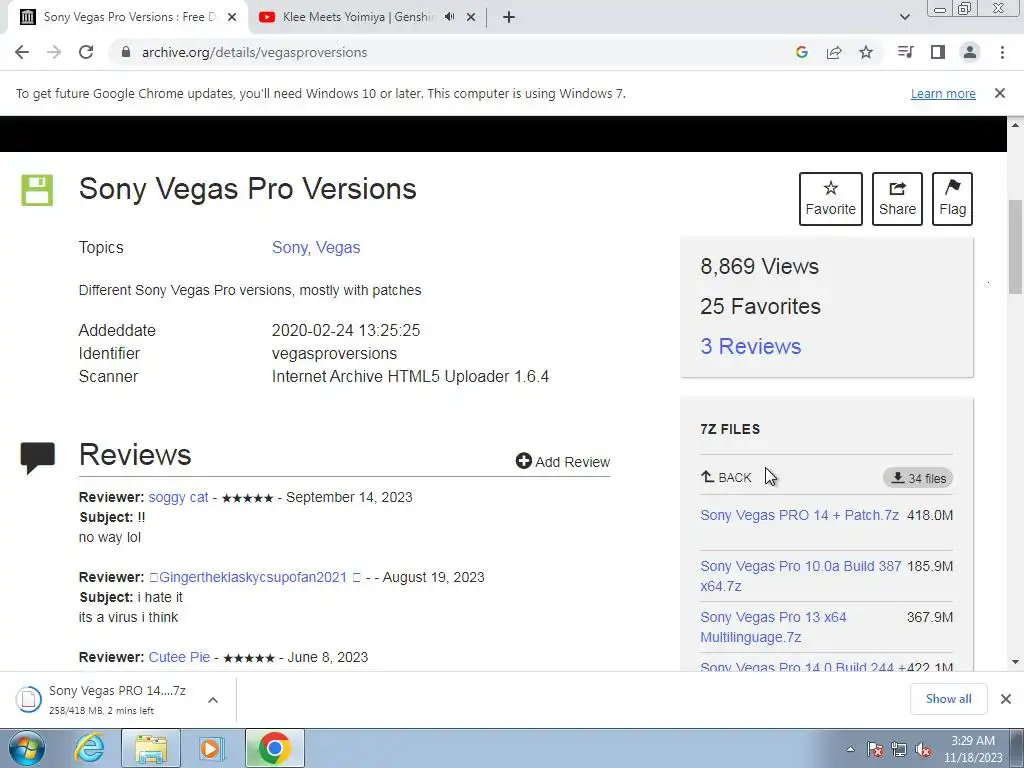Viewport: 1024px width, 768px height.
Task: Close the downloads bar
Action: pyautogui.click(x=1006, y=699)
